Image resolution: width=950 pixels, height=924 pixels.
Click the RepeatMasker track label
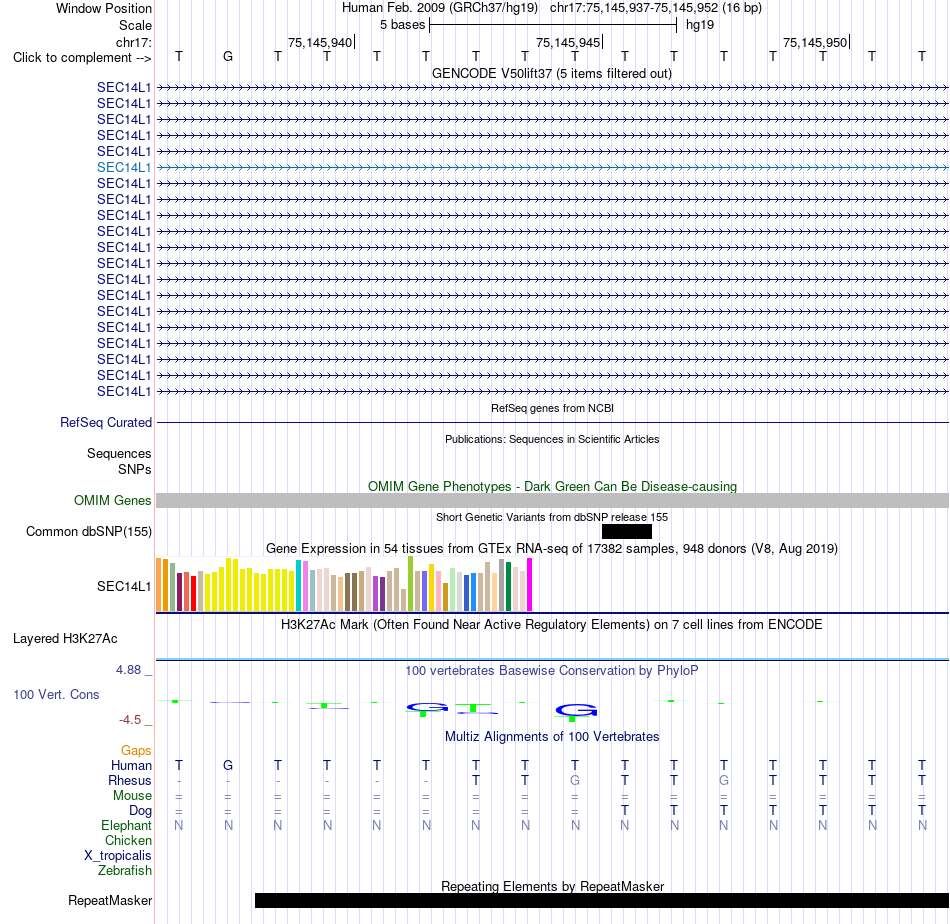pyautogui.click(x=110, y=900)
